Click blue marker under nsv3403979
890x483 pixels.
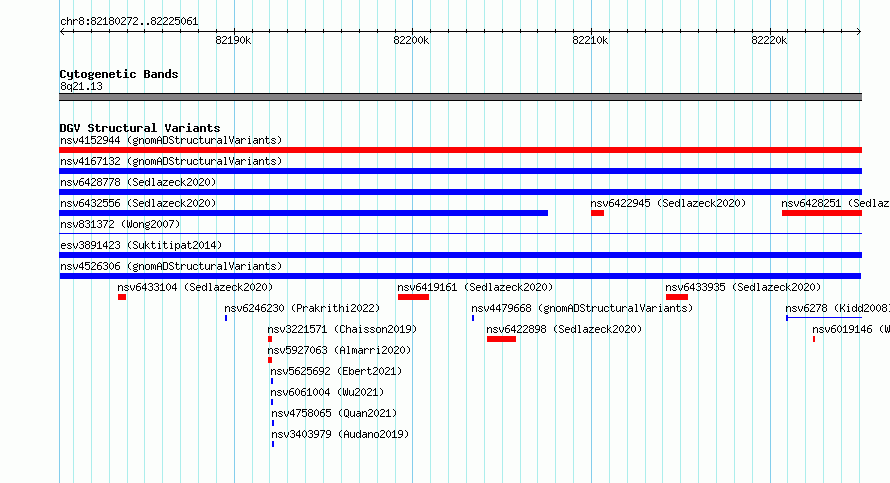tap(273, 444)
